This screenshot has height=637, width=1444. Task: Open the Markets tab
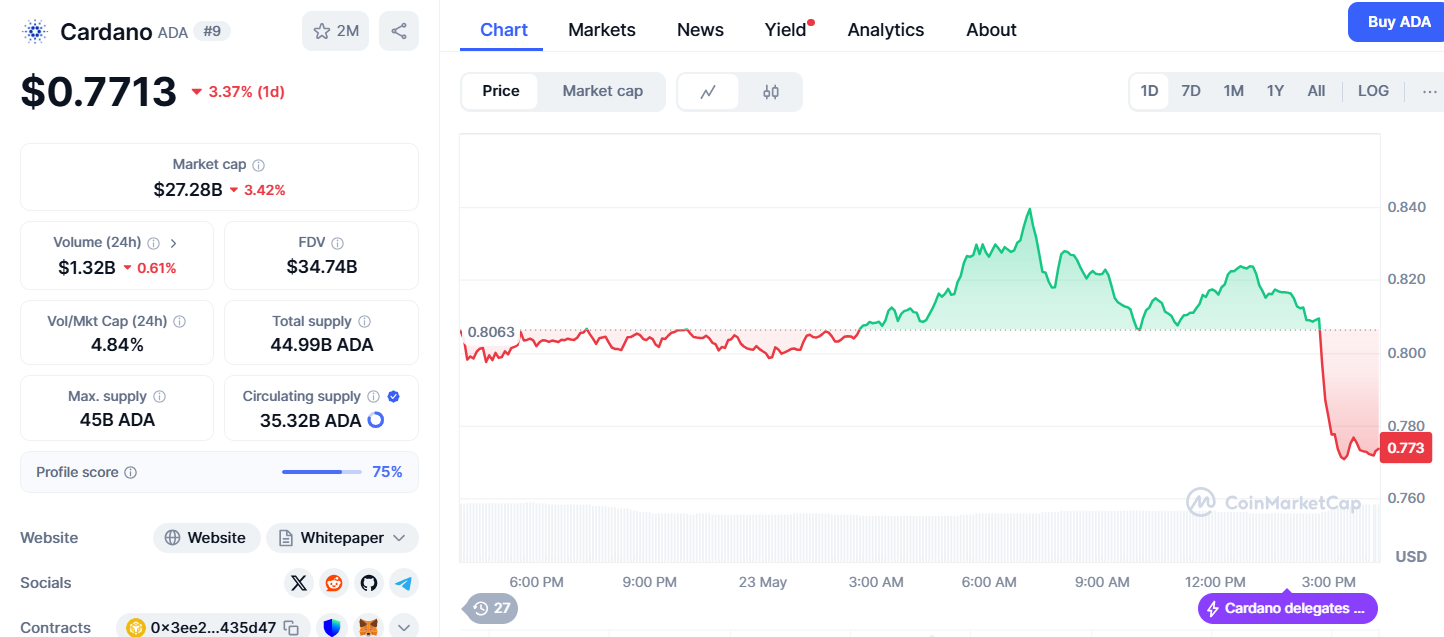pyautogui.click(x=602, y=30)
